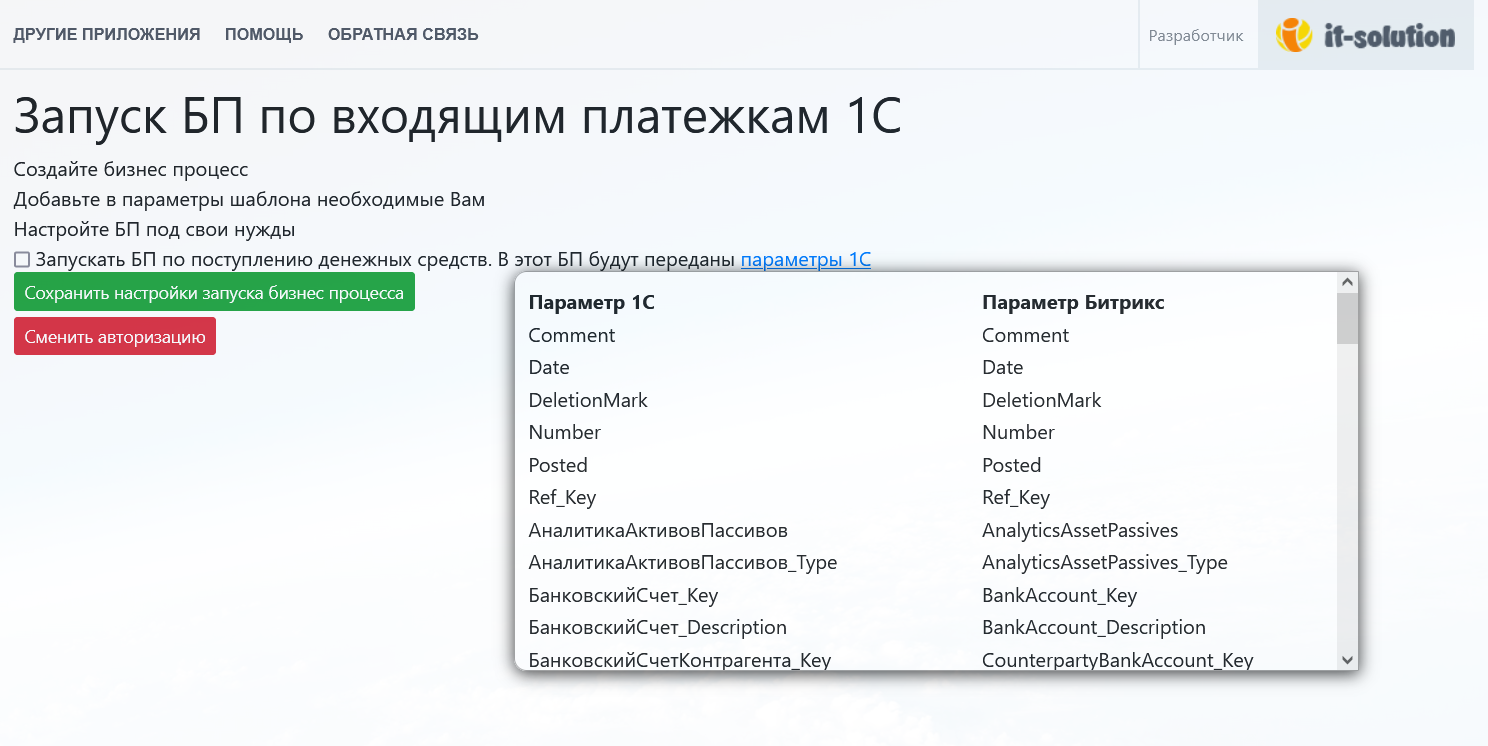This screenshot has width=1488, height=746.
Task: Click Ref_Key in the Параметр Битрикс column
Action: coord(1016,497)
